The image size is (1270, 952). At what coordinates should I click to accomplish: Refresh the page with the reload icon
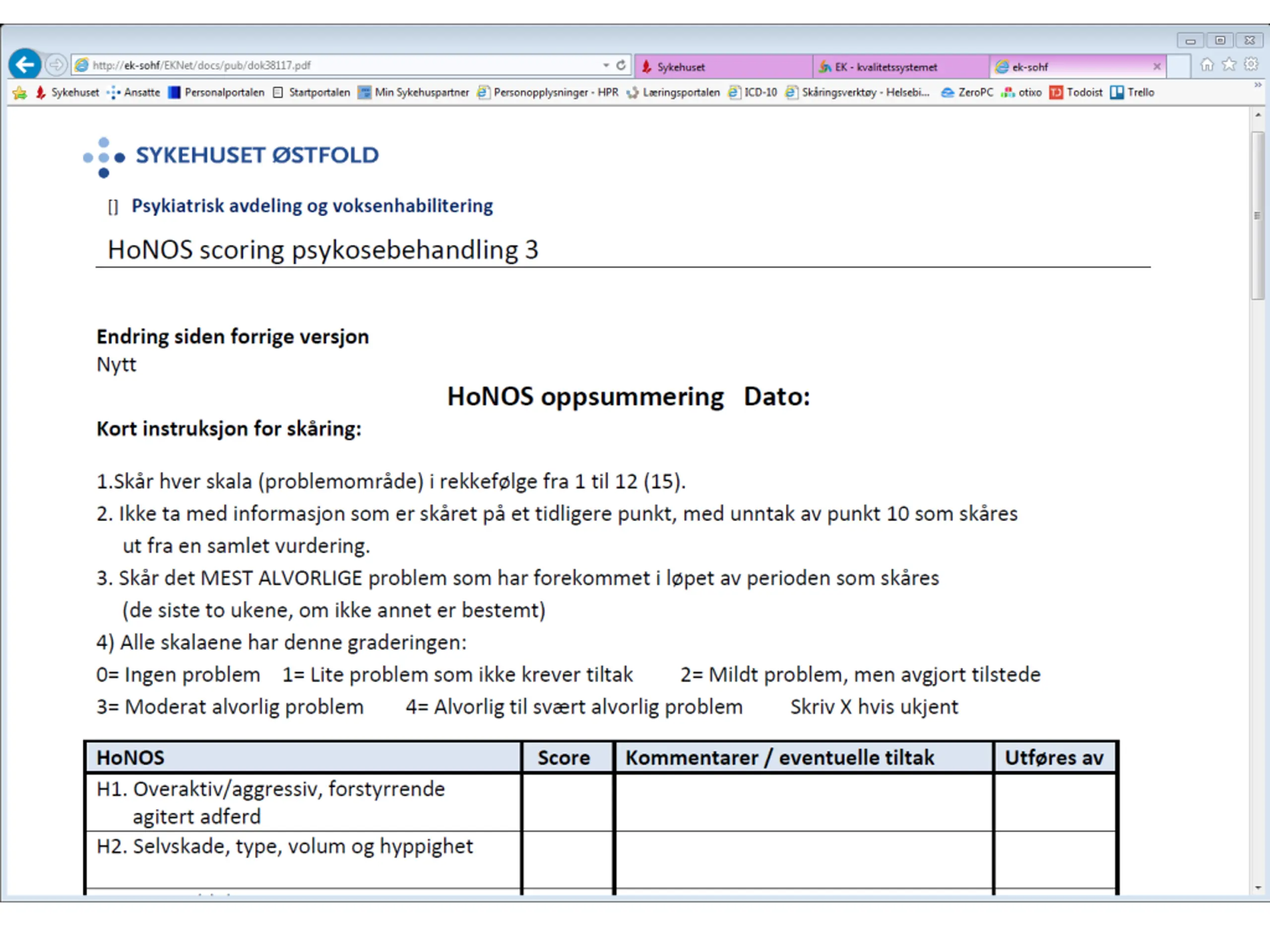[621, 65]
